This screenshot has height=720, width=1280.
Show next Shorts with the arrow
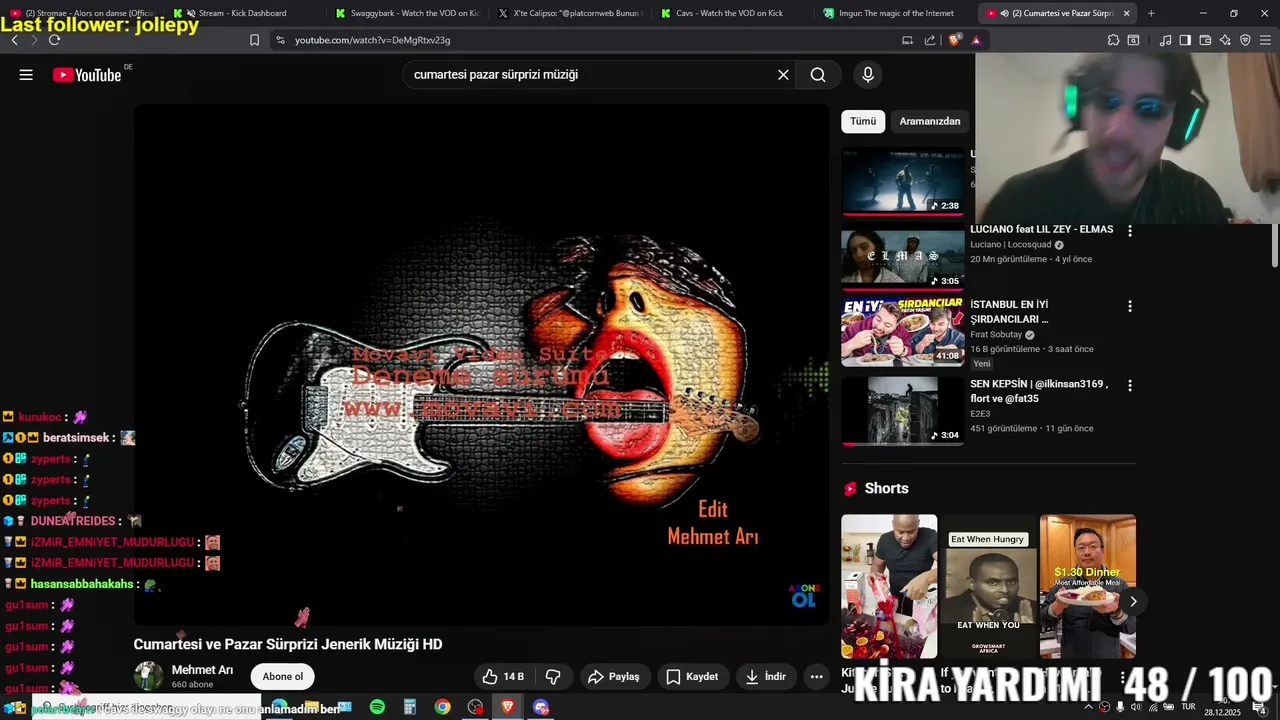pyautogui.click(x=1133, y=601)
